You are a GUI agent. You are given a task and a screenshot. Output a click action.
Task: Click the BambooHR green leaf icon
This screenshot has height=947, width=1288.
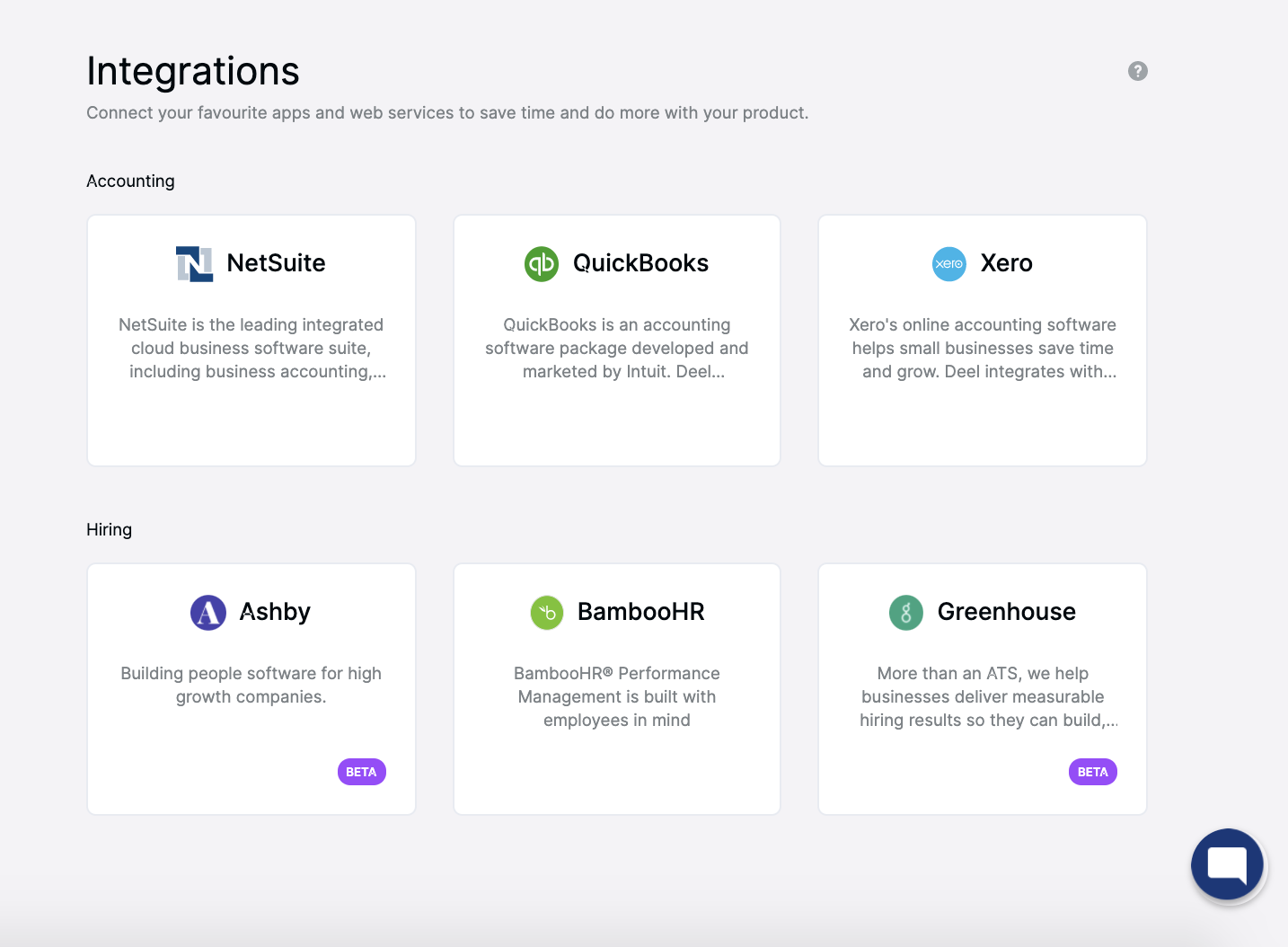pos(547,613)
